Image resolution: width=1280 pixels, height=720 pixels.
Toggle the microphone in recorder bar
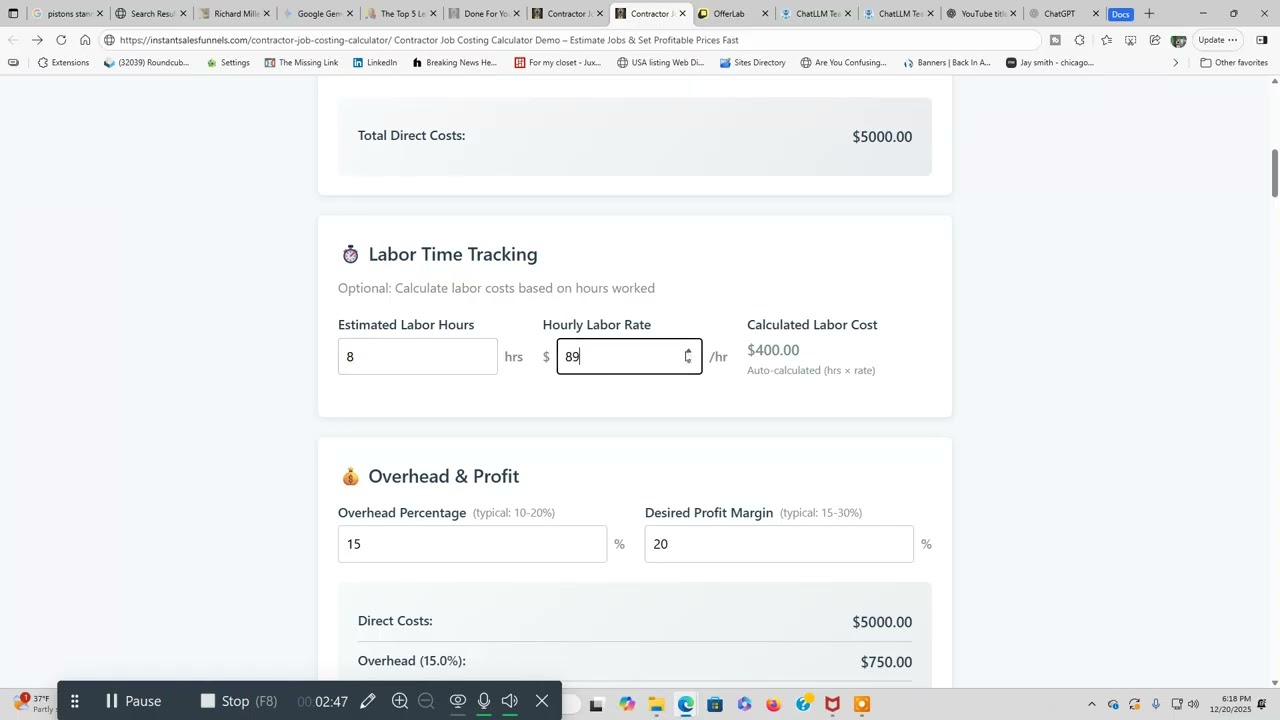point(484,701)
